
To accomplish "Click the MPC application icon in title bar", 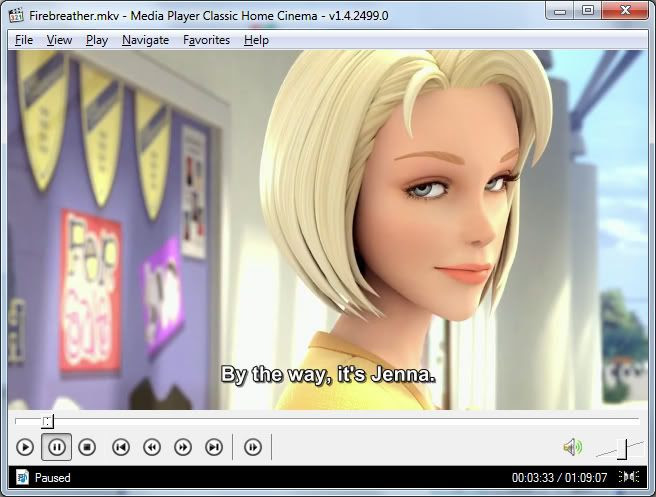I will tap(16, 15).
